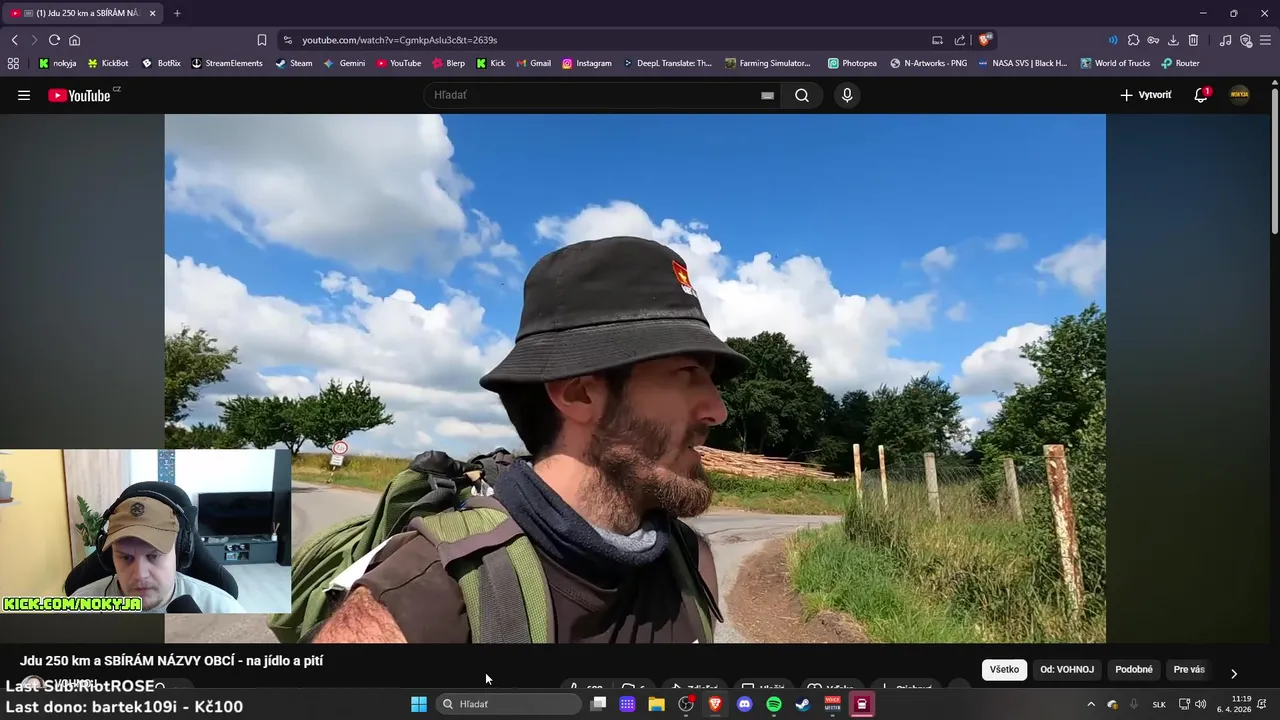Select the Všetko filter chip
1280x720 pixels.
(x=1004, y=669)
